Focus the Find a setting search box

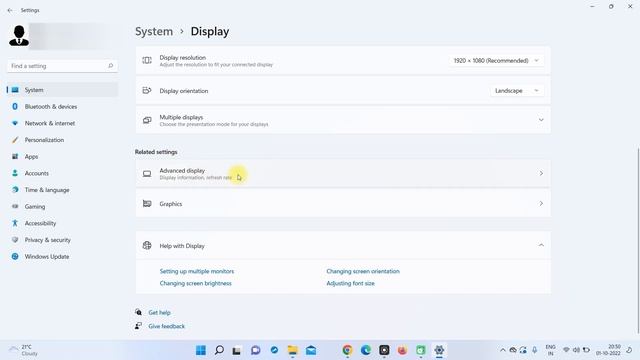click(x=62, y=66)
